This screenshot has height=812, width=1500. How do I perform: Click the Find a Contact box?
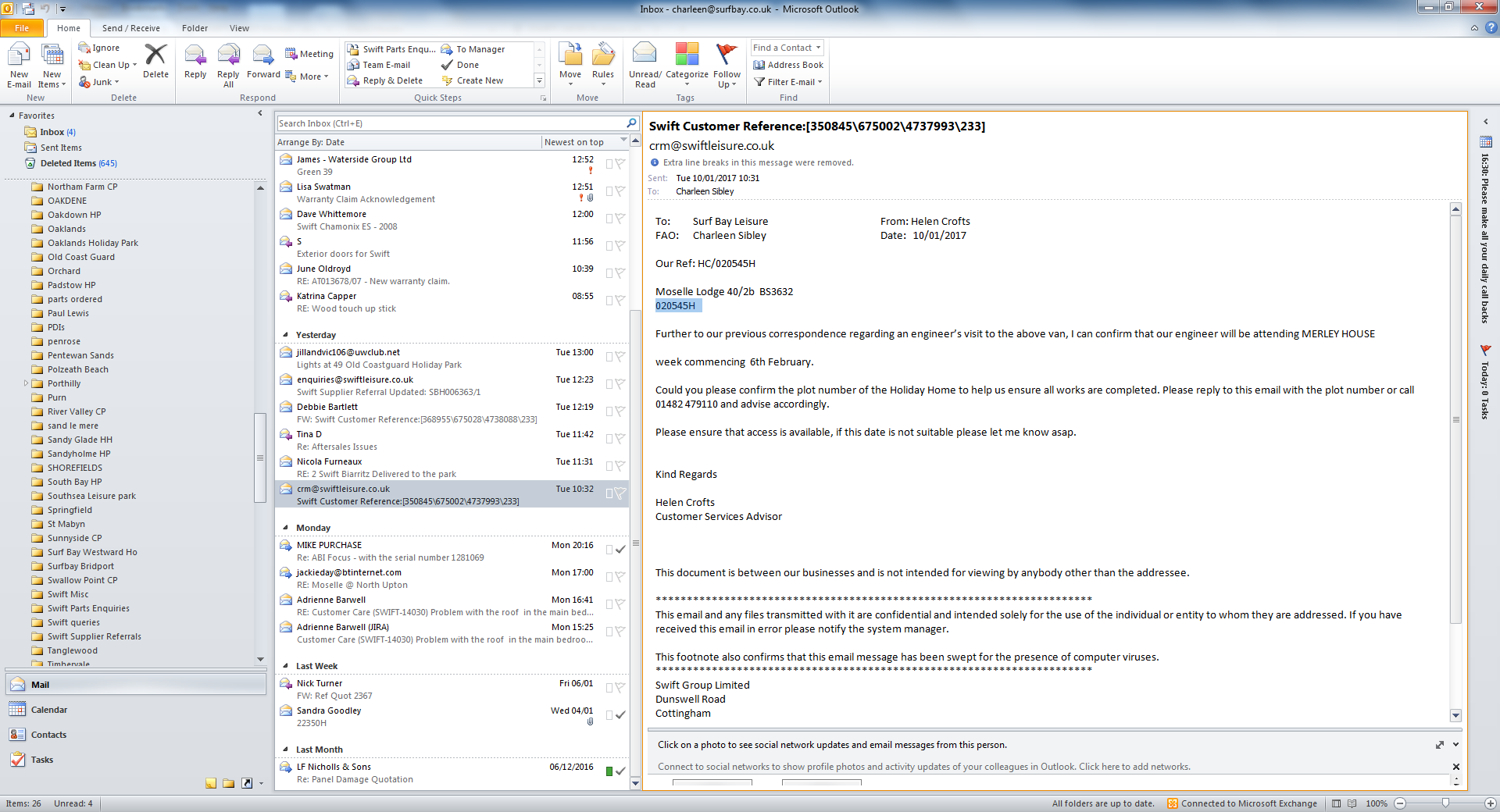(x=787, y=48)
